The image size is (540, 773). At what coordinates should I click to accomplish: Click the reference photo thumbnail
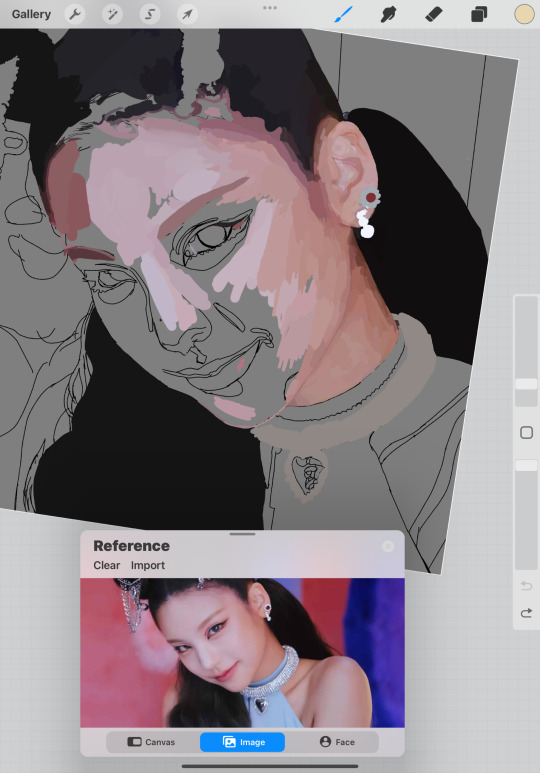click(x=242, y=653)
